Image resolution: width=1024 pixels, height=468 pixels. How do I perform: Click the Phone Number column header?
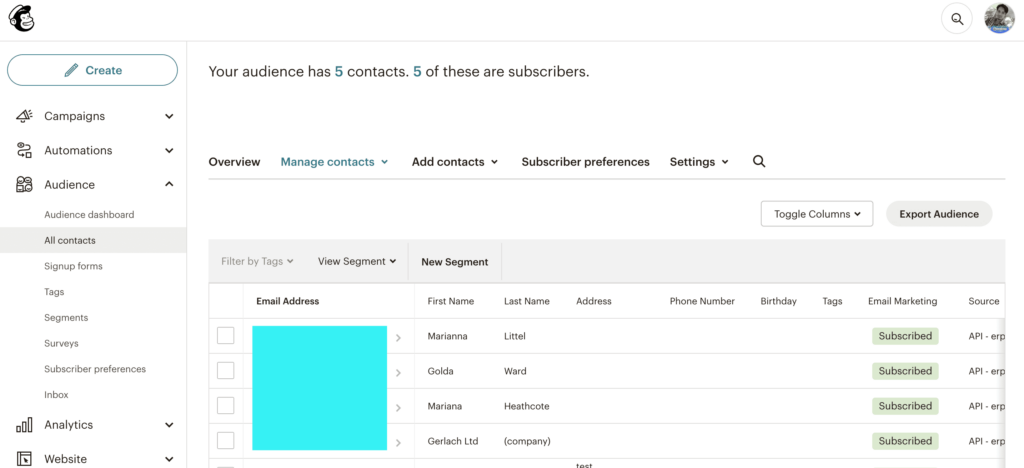[702, 301]
